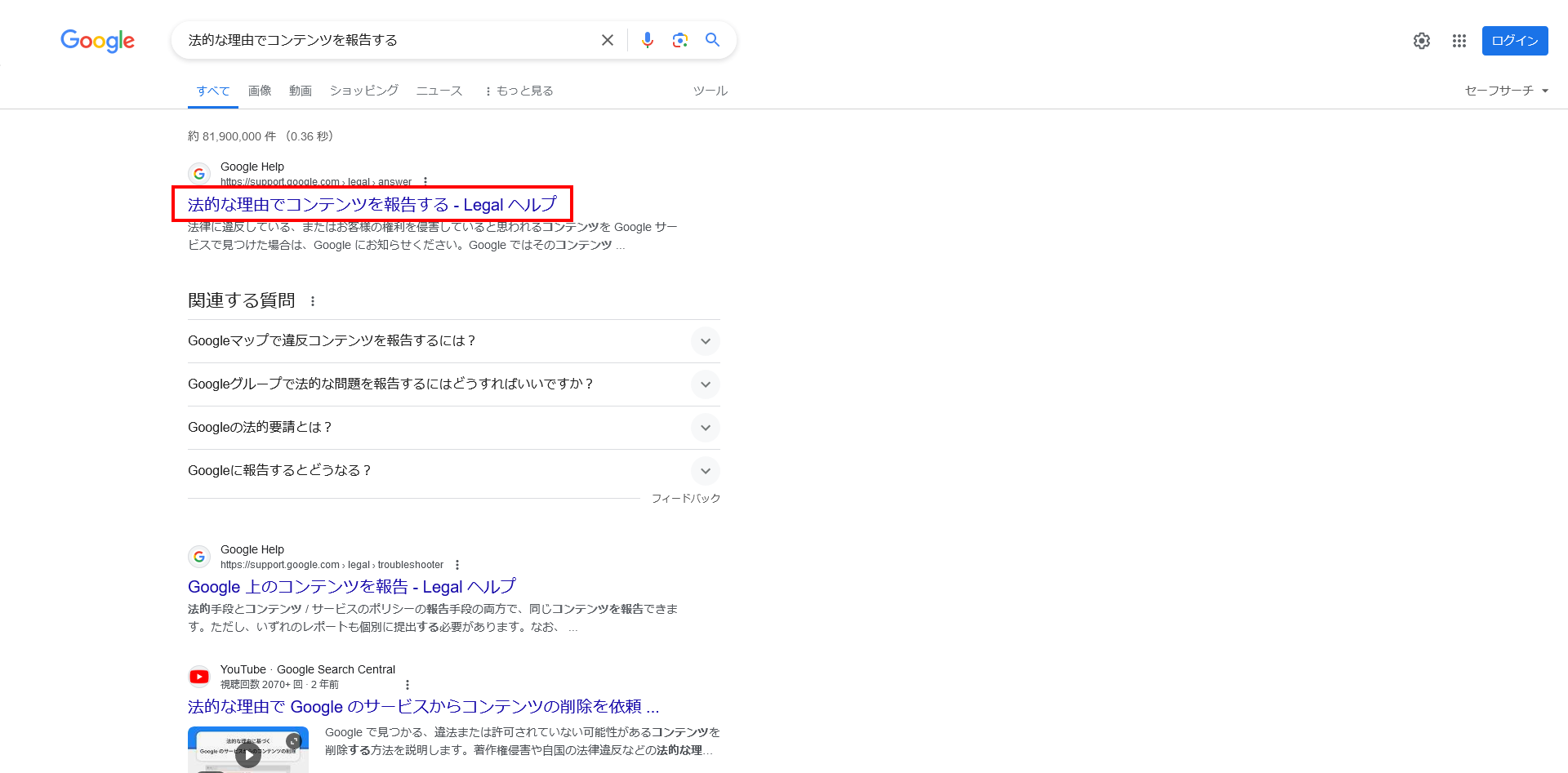1568x773 pixels.
Task: Open YouTube result about コンテンツの削除を依頼
Action: pyautogui.click(x=424, y=707)
